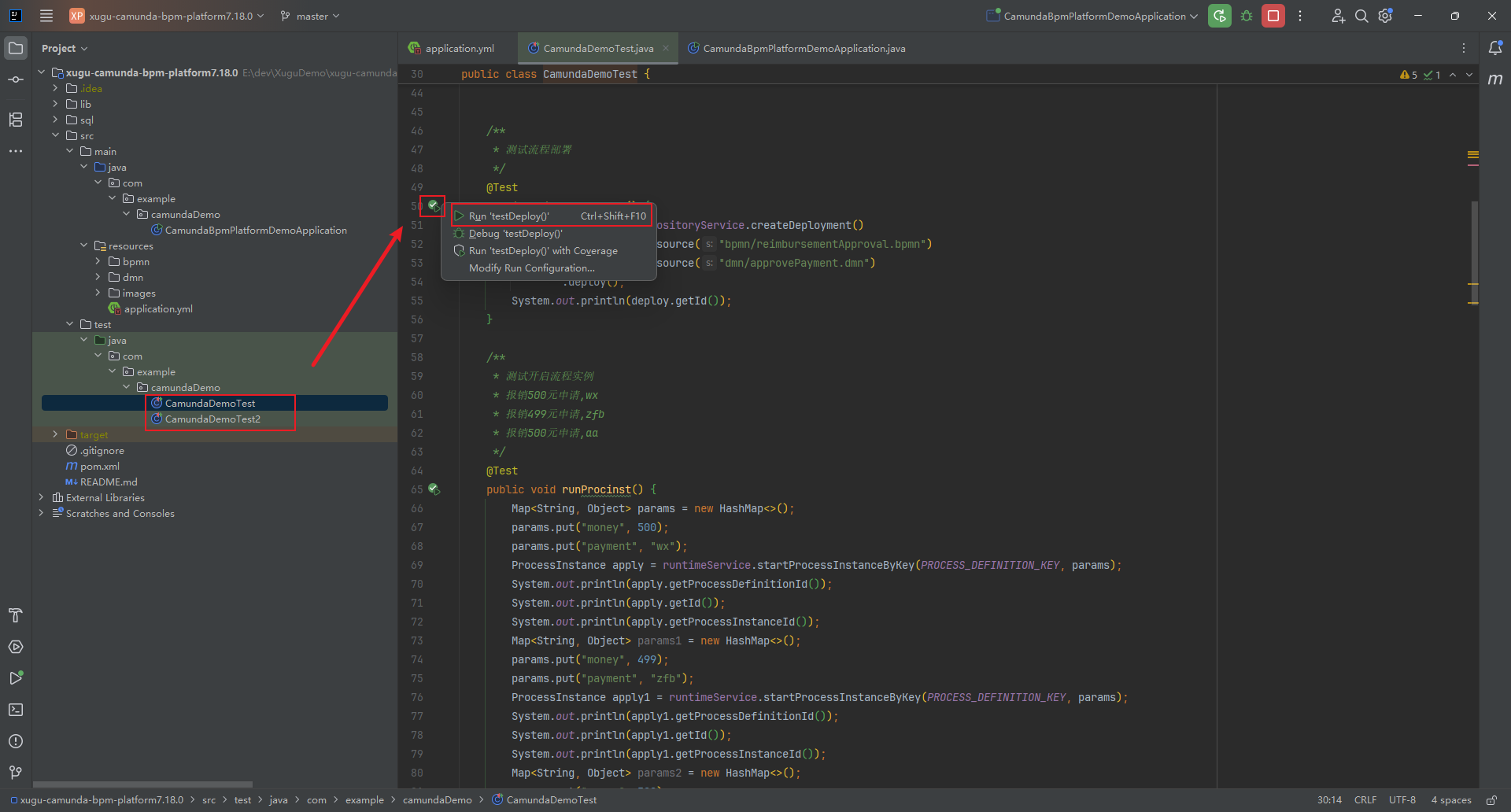
Task: Click run gutter icon beside runProcinst method
Action: pyautogui.click(x=434, y=489)
